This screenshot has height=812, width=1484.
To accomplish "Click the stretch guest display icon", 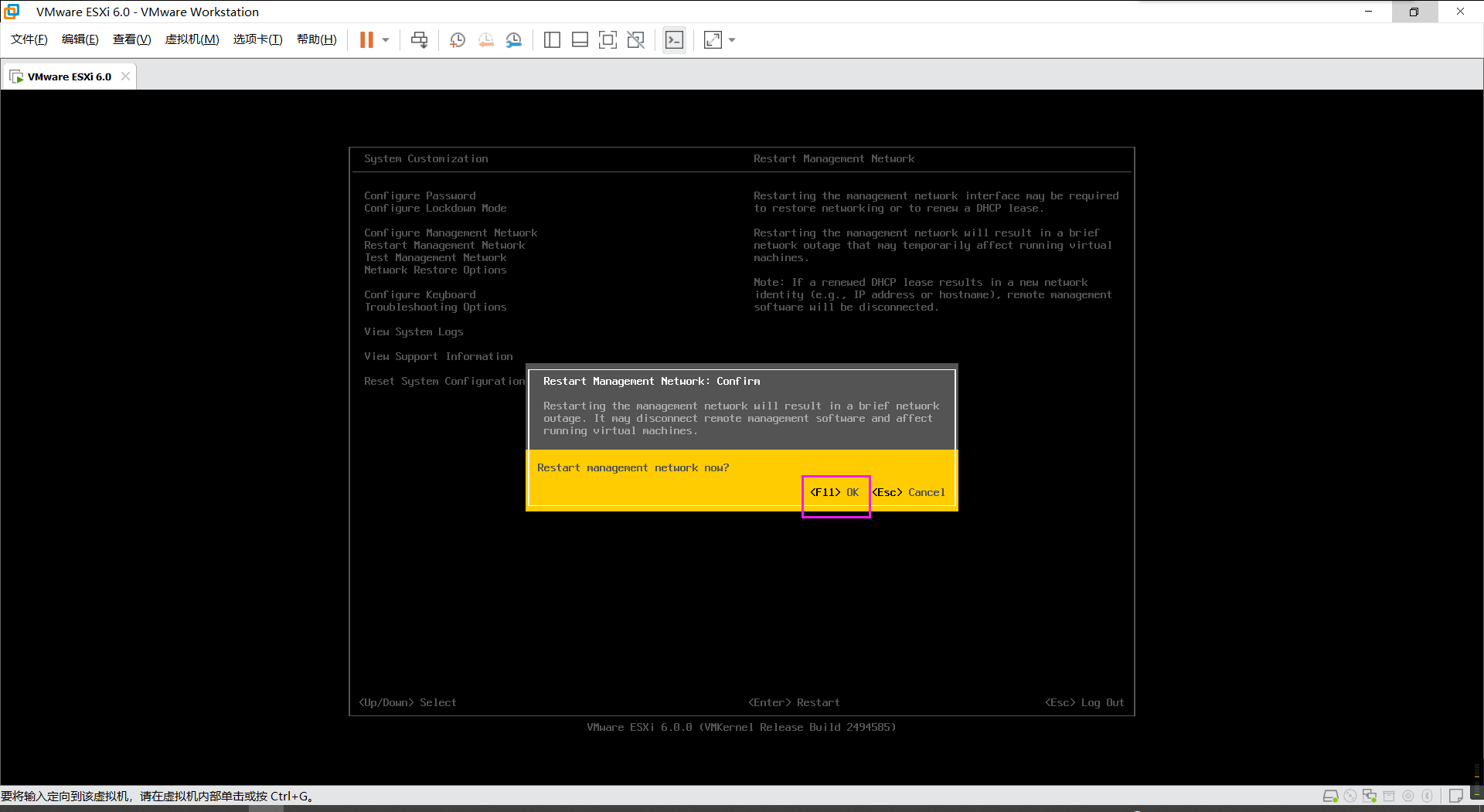I will point(713,40).
